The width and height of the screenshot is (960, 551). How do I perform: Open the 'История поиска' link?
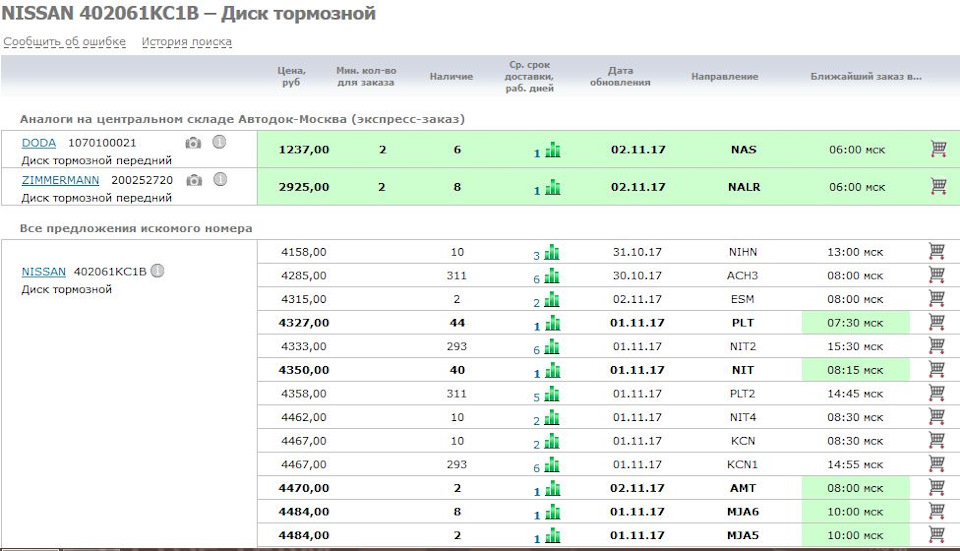[x=187, y=42]
